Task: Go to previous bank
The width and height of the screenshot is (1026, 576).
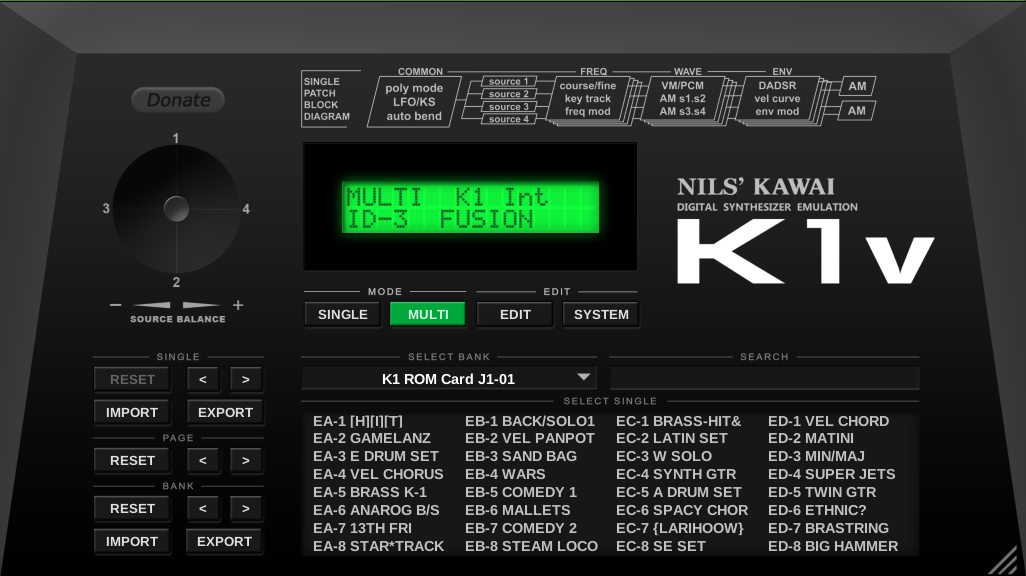Action: [203, 509]
